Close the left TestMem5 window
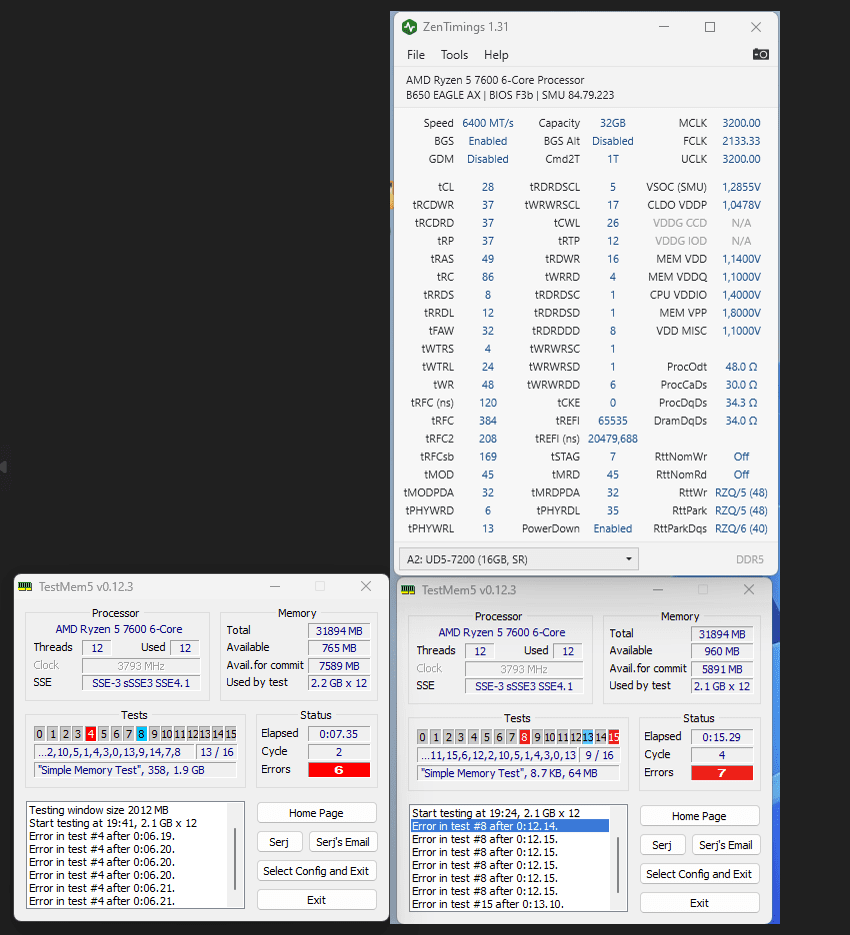850x935 pixels. pos(366,587)
